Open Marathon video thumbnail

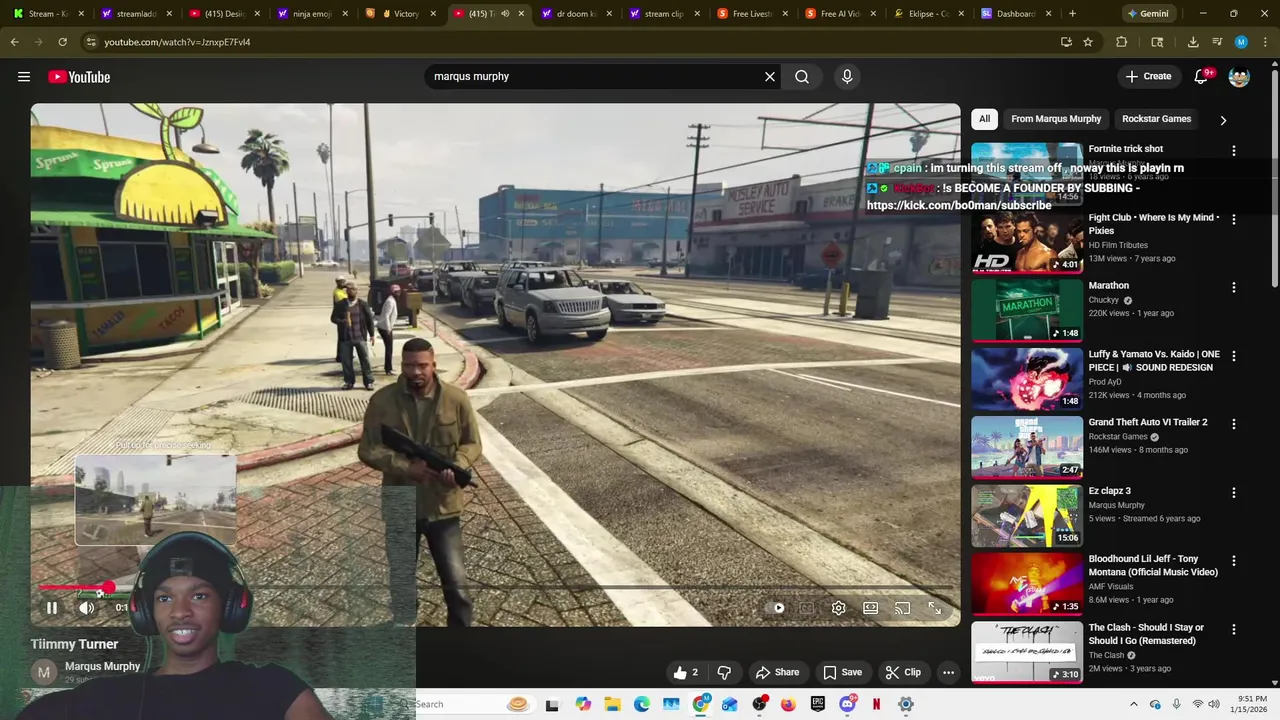[1027, 310]
